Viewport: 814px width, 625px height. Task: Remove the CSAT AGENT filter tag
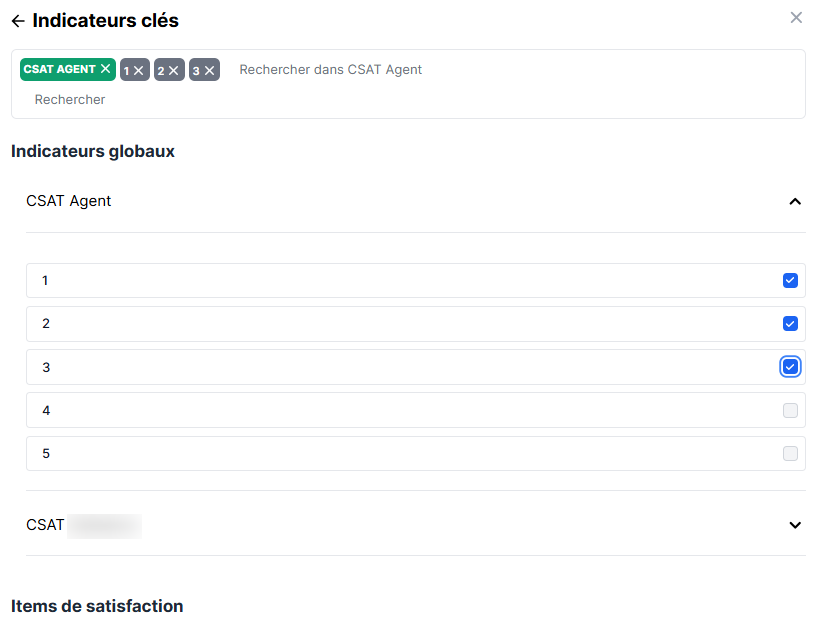pos(105,69)
